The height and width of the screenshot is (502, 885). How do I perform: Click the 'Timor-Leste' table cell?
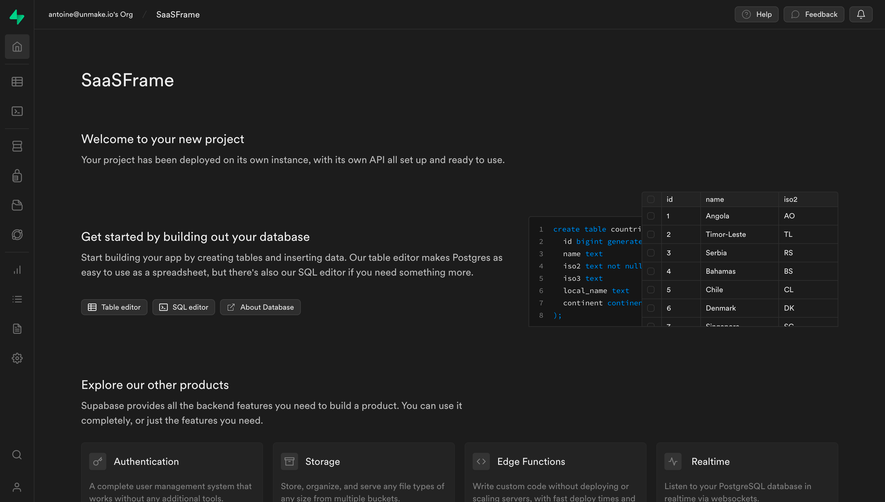click(739, 234)
